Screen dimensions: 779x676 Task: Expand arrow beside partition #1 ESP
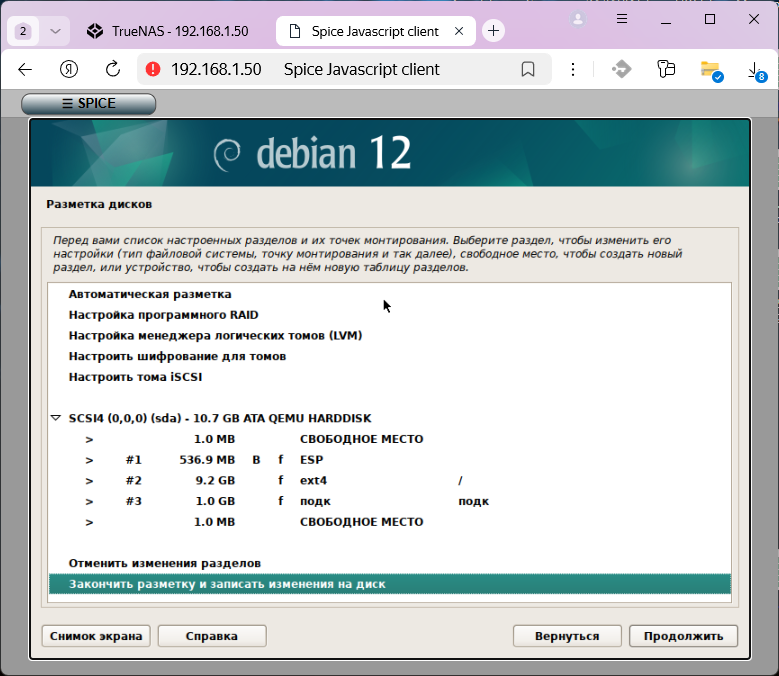point(89,460)
